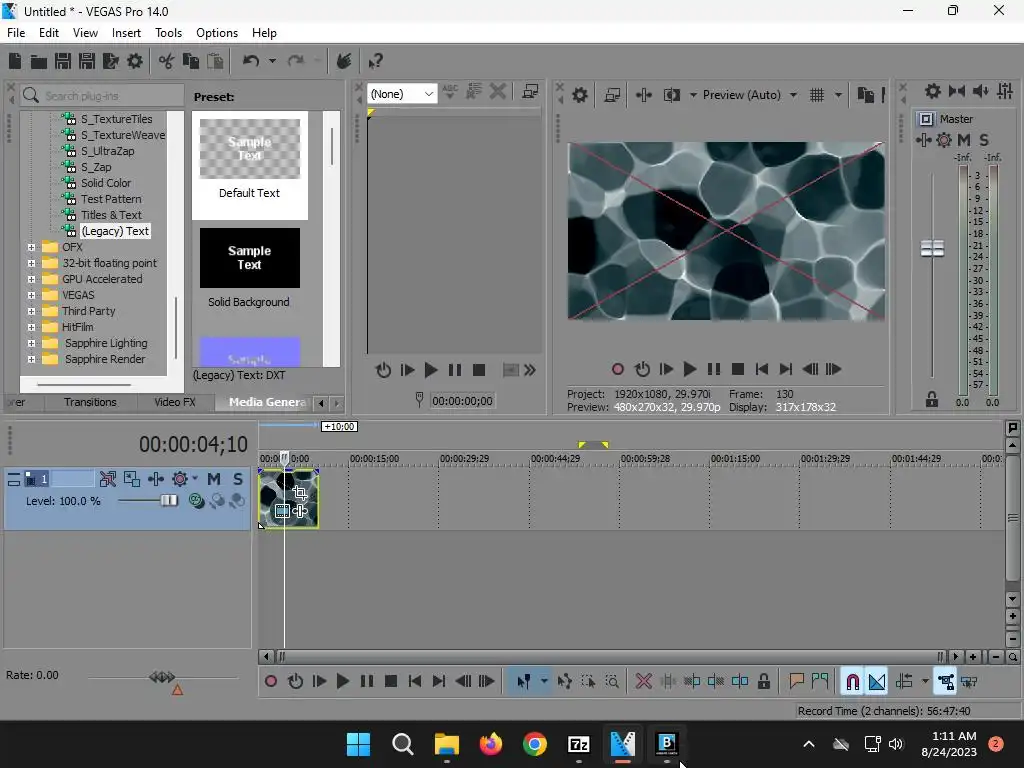Image resolution: width=1024 pixels, height=768 pixels.
Task: Create a new project from main toolbar
Action: [14, 61]
